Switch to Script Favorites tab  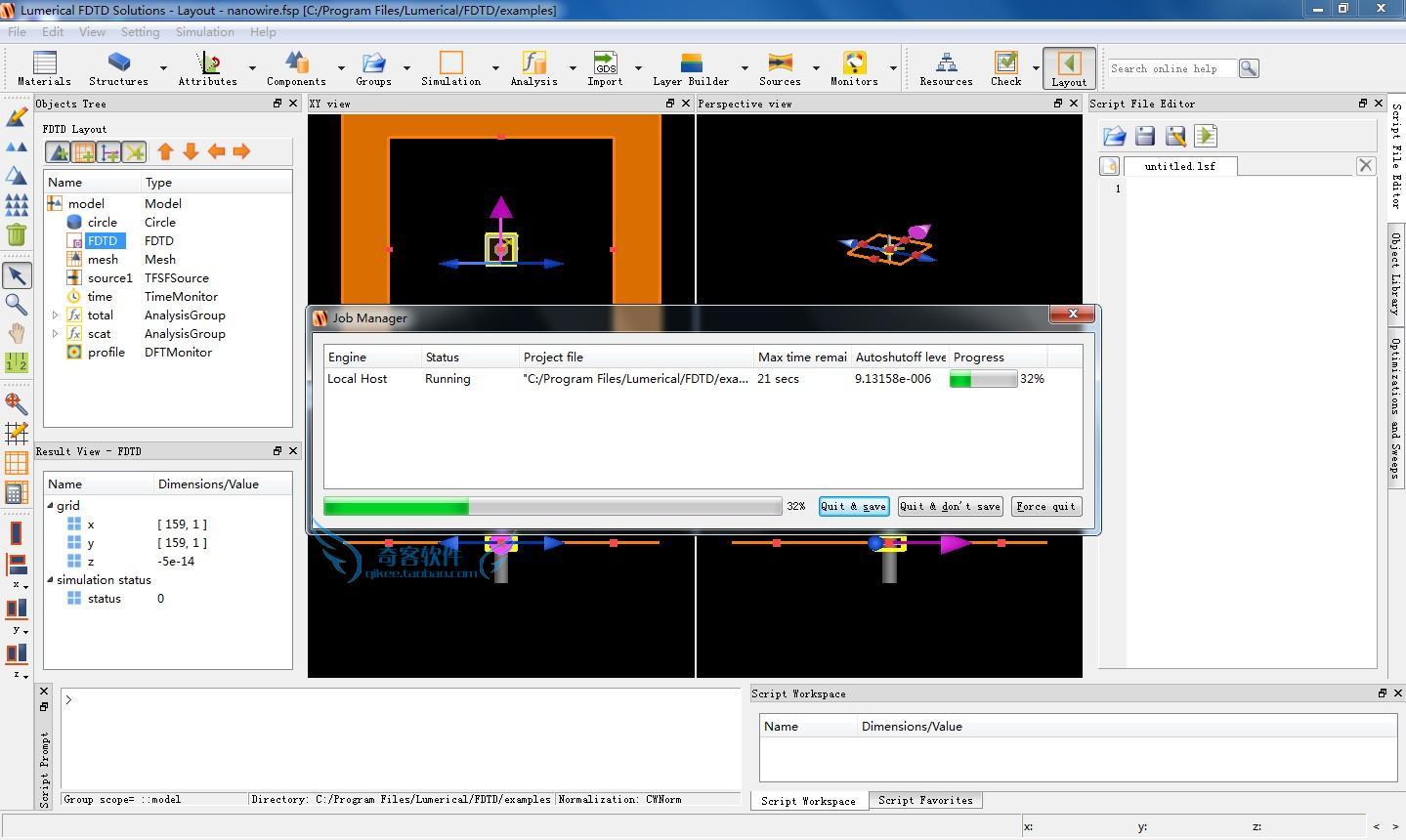(925, 800)
